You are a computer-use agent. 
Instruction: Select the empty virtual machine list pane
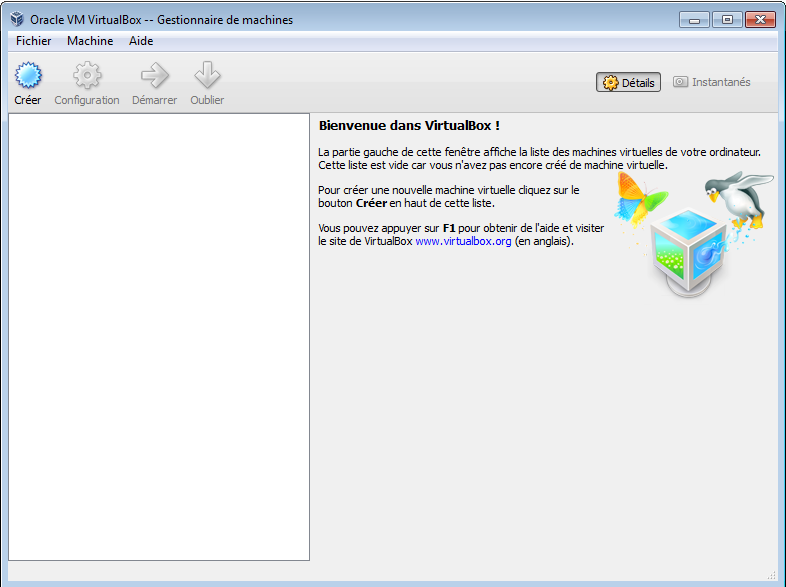pyautogui.click(x=159, y=337)
